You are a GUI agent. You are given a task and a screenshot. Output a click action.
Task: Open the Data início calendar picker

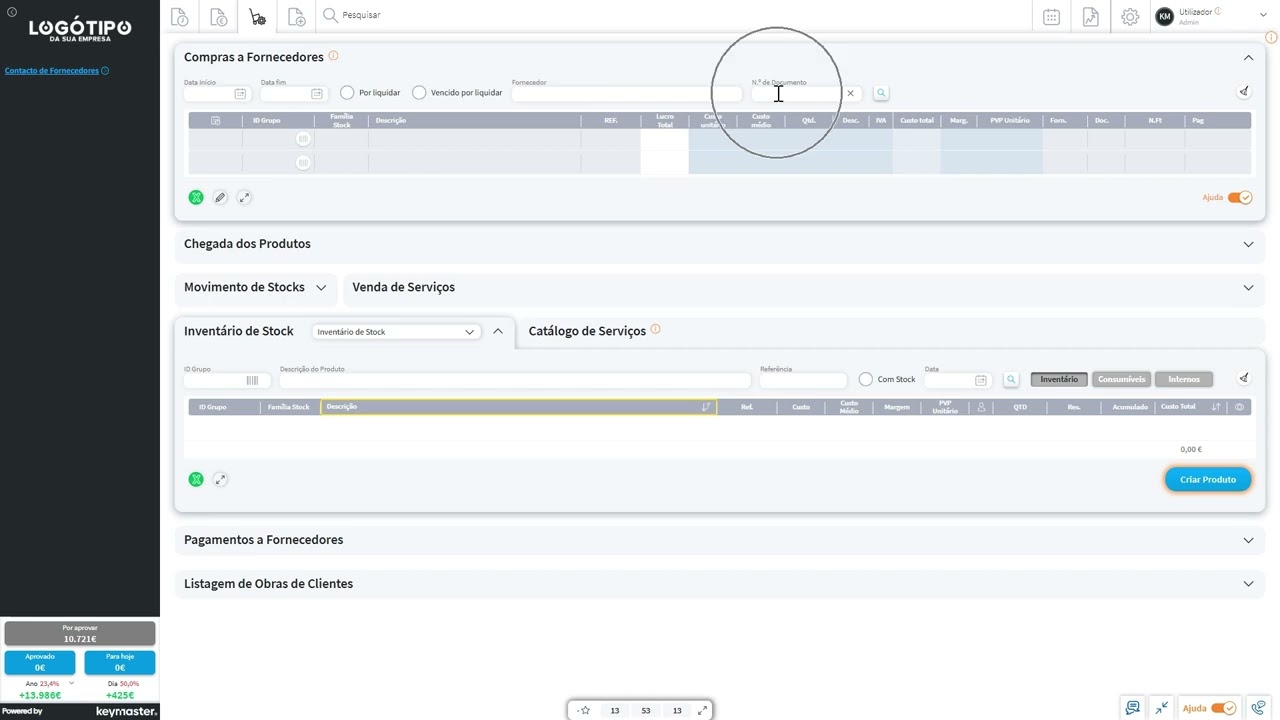[x=240, y=94]
